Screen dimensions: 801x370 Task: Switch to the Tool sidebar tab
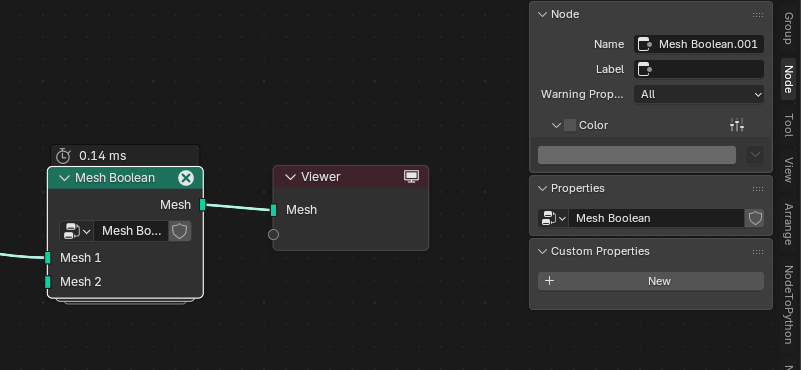coord(788,125)
